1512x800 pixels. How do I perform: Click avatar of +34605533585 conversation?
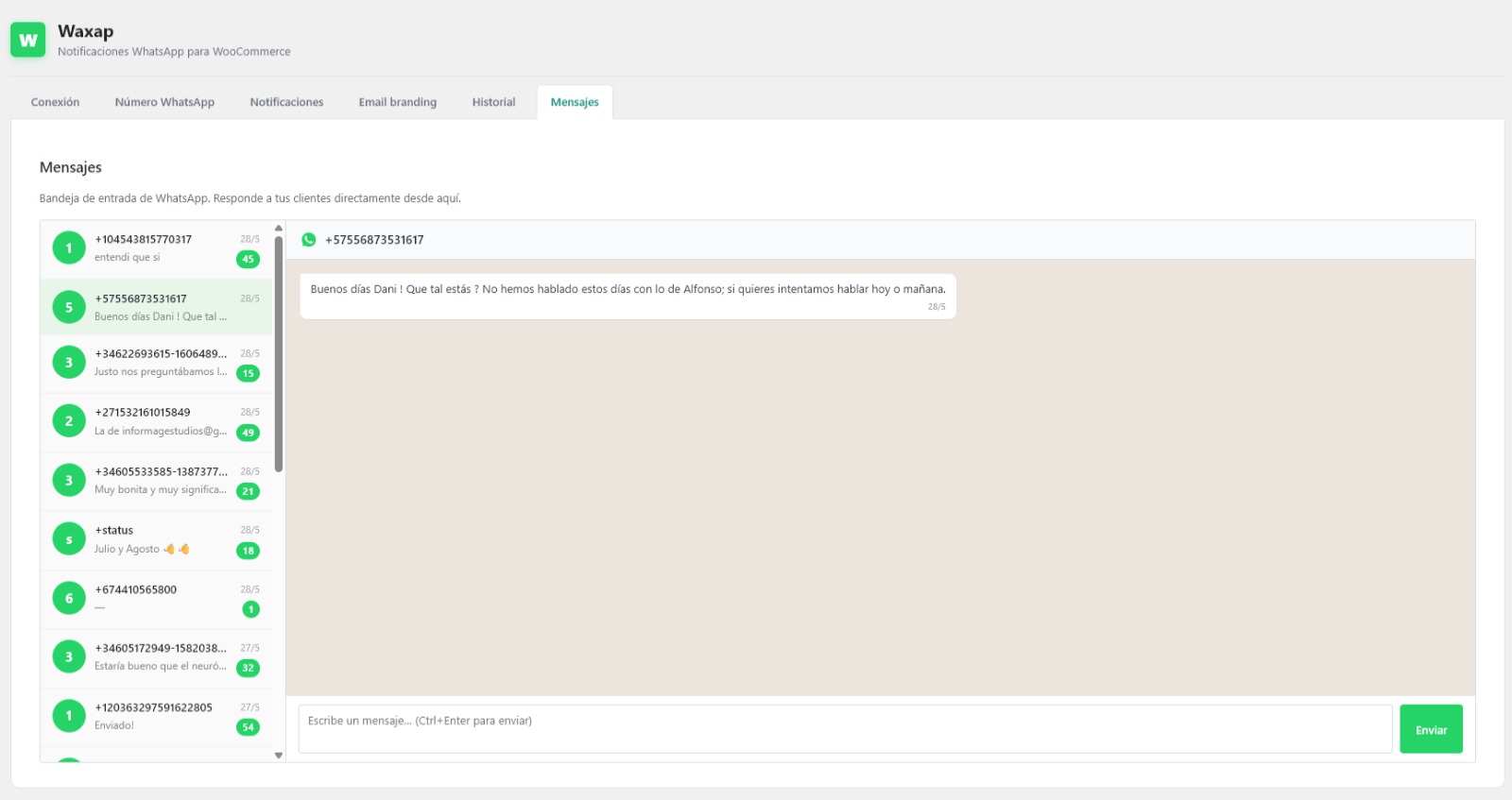(x=69, y=481)
